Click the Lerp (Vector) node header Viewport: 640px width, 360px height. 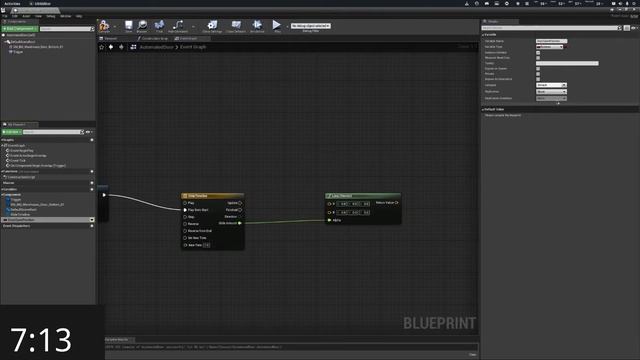tap(363, 196)
